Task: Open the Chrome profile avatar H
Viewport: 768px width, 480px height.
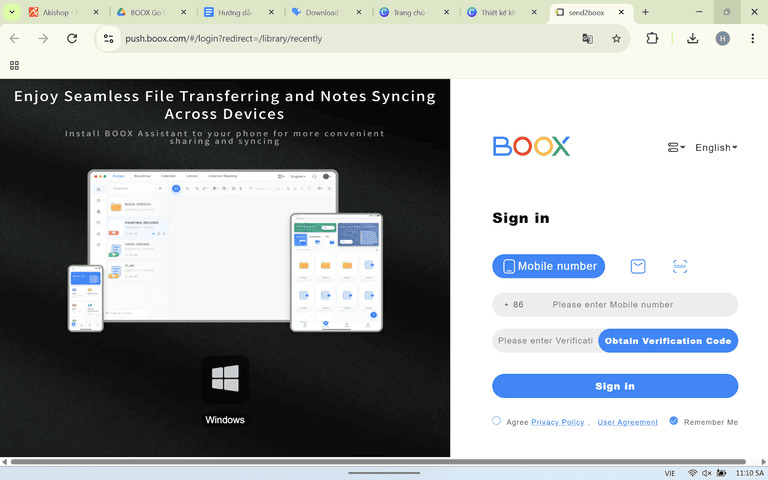Action: (x=722, y=38)
